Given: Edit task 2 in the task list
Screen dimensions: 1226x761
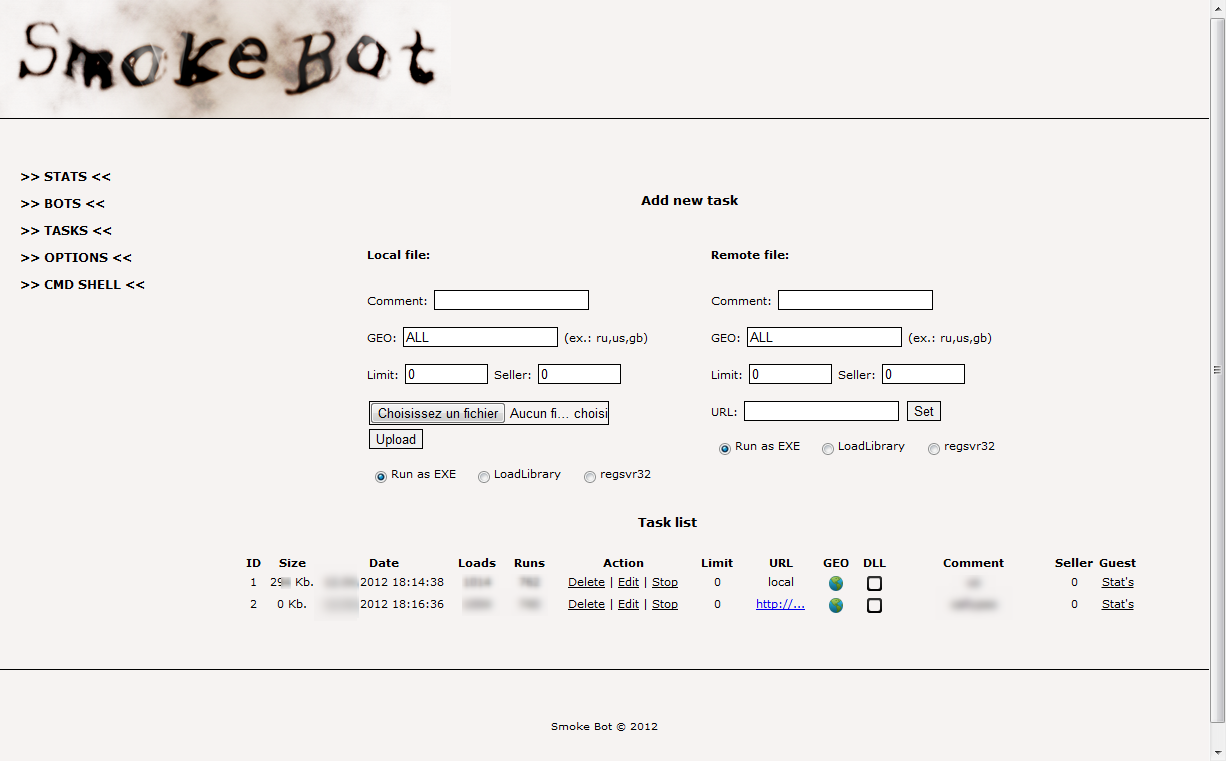Looking at the screenshot, I should tap(628, 604).
